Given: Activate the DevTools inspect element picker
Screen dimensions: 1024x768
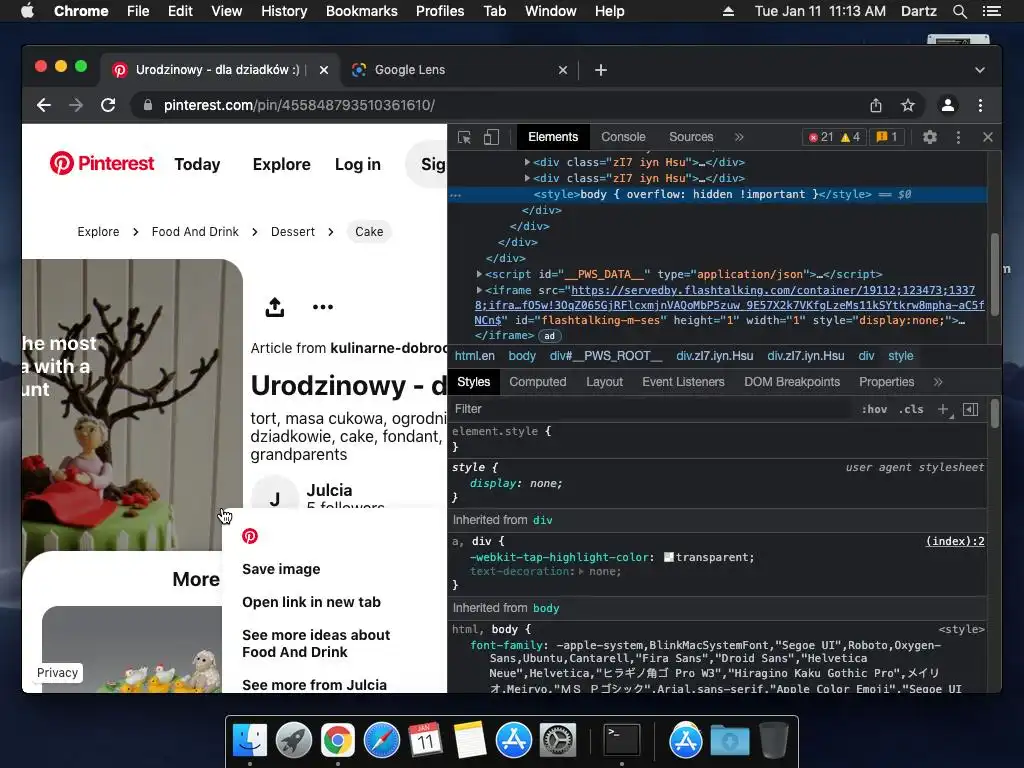Looking at the screenshot, I should 464,137.
